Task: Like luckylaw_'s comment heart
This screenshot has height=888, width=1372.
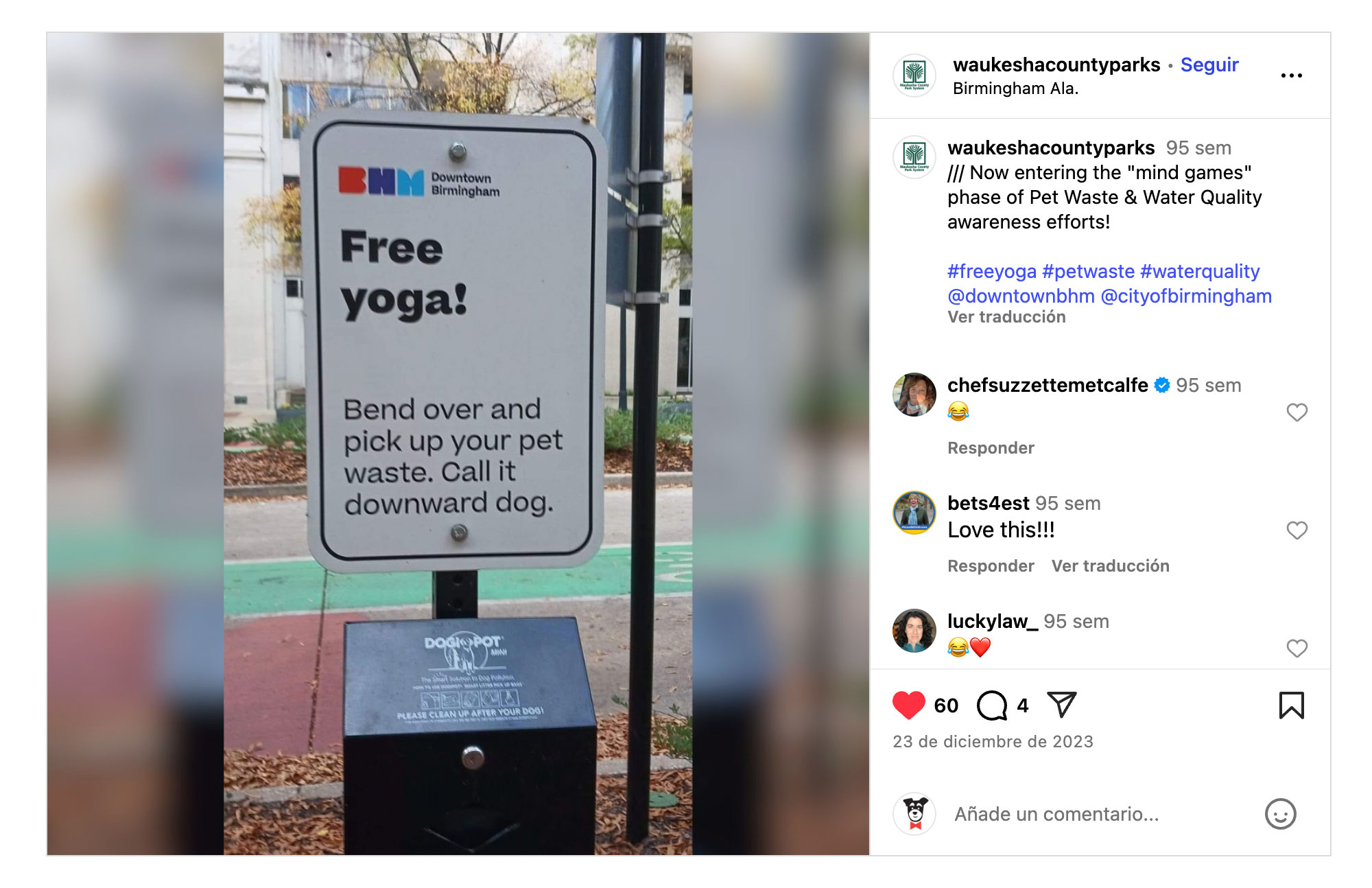Action: pos(1297,649)
